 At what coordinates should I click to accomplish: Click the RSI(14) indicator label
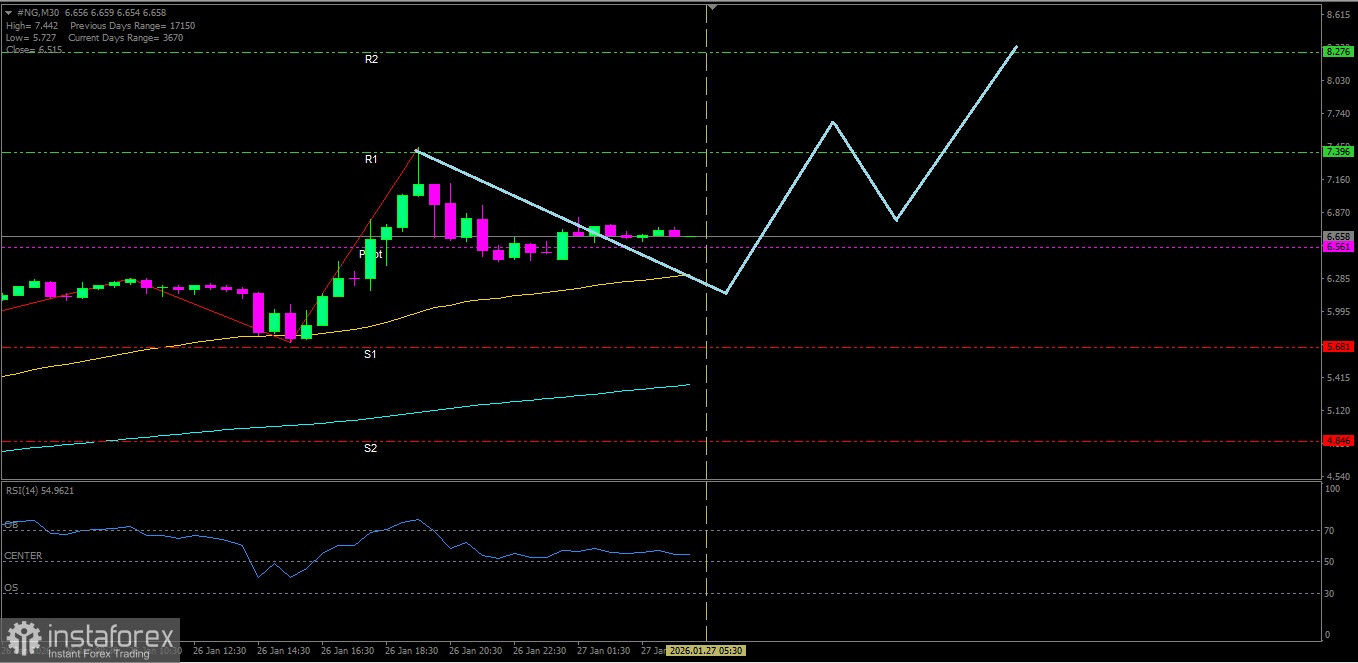40,490
